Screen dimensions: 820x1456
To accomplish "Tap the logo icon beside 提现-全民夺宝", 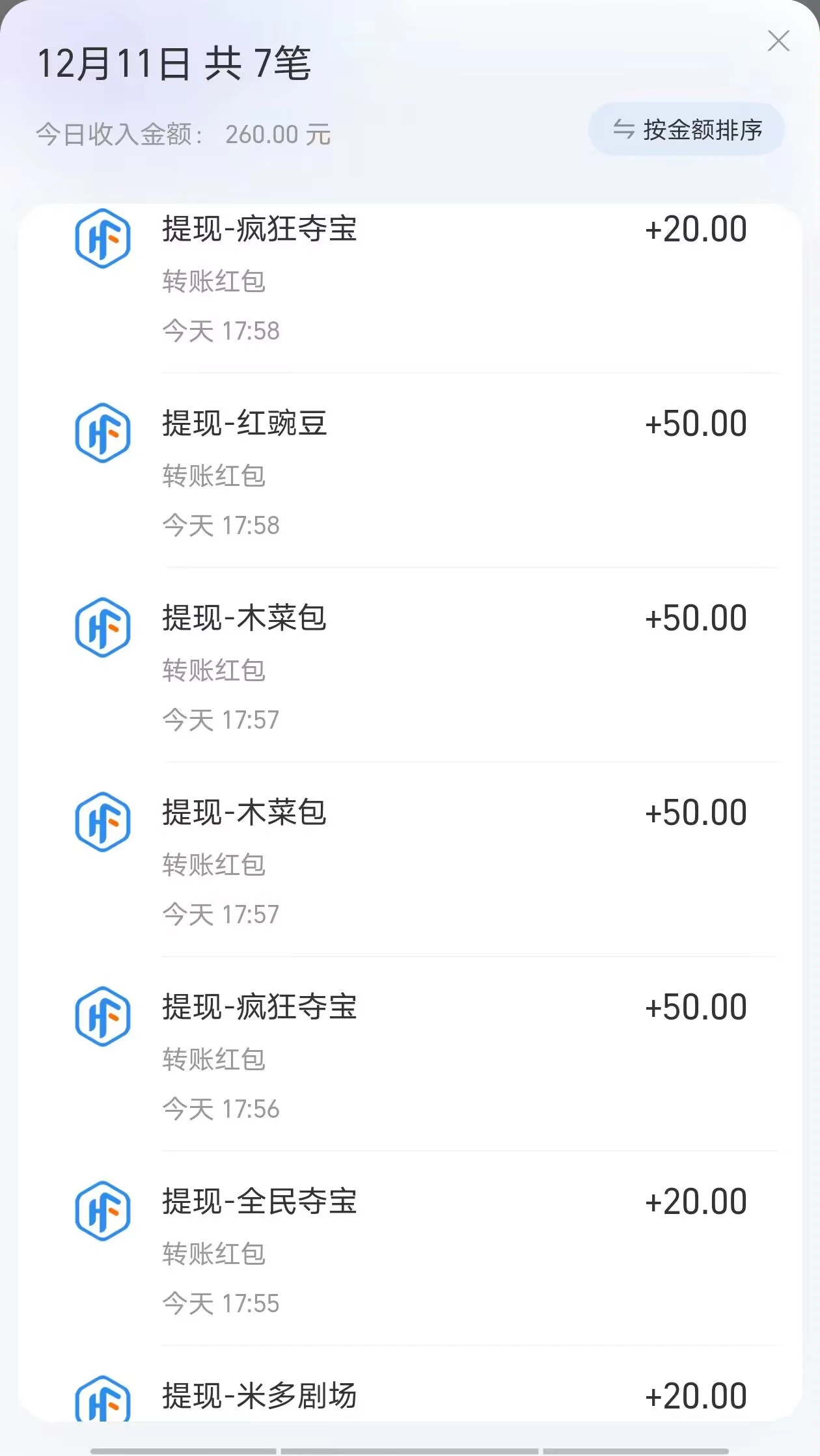I will tap(103, 1211).
